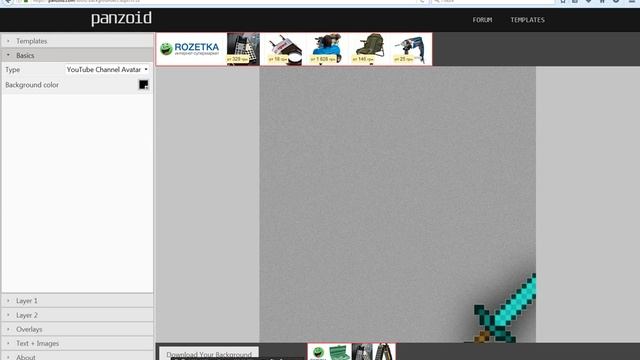Expand the Layer 2 section
Image resolution: width=640 pixels, height=360 pixels.
pyautogui.click(x=77, y=315)
